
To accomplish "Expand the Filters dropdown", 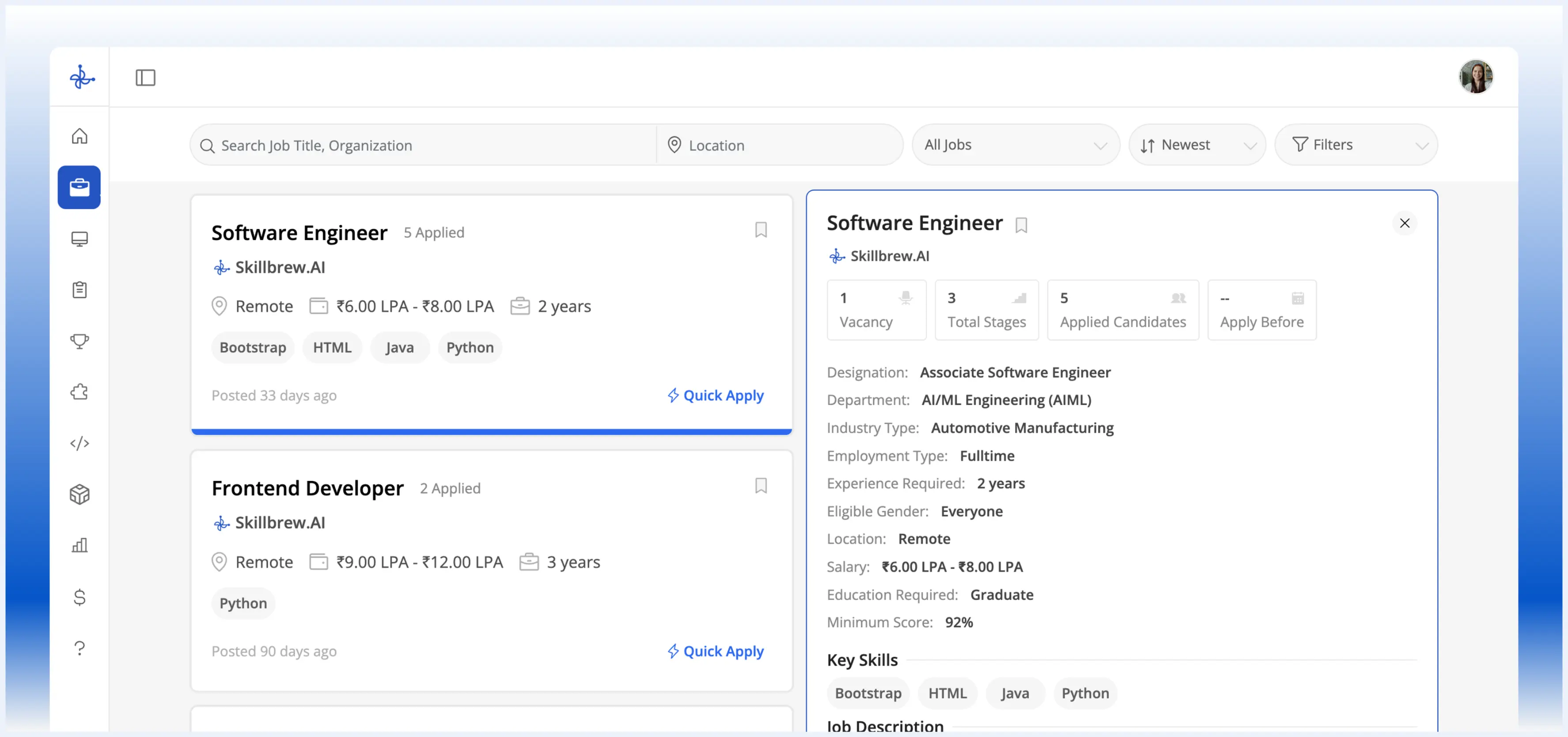I will pyautogui.click(x=1356, y=145).
